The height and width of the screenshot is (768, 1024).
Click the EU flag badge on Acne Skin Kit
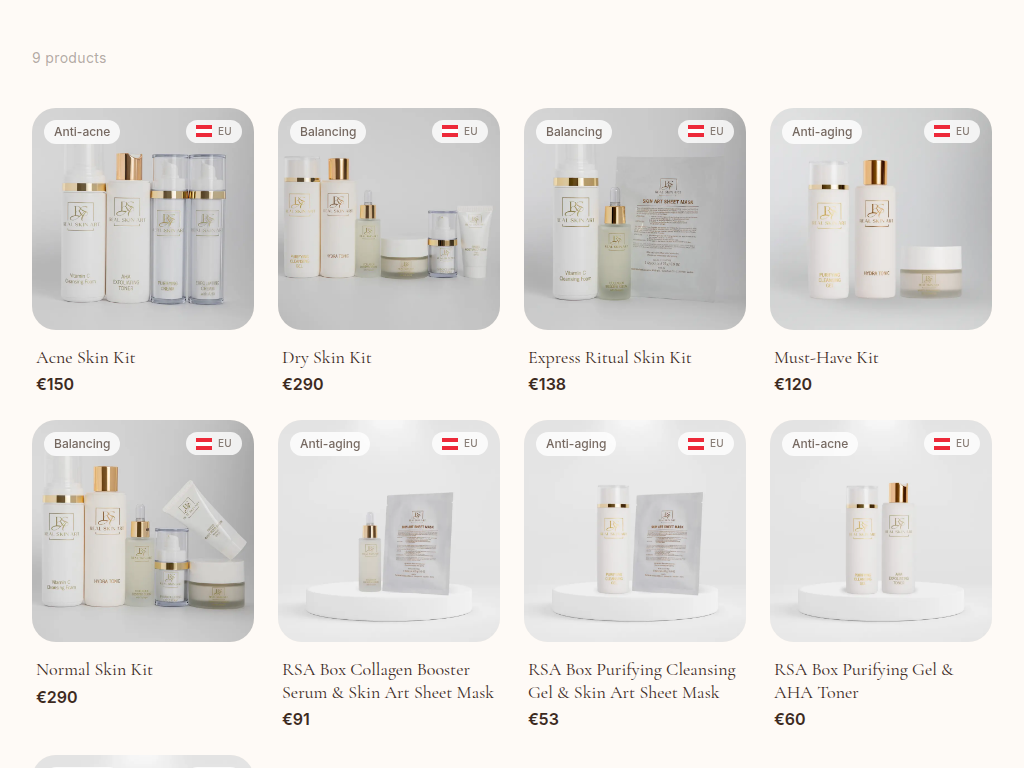pos(214,131)
